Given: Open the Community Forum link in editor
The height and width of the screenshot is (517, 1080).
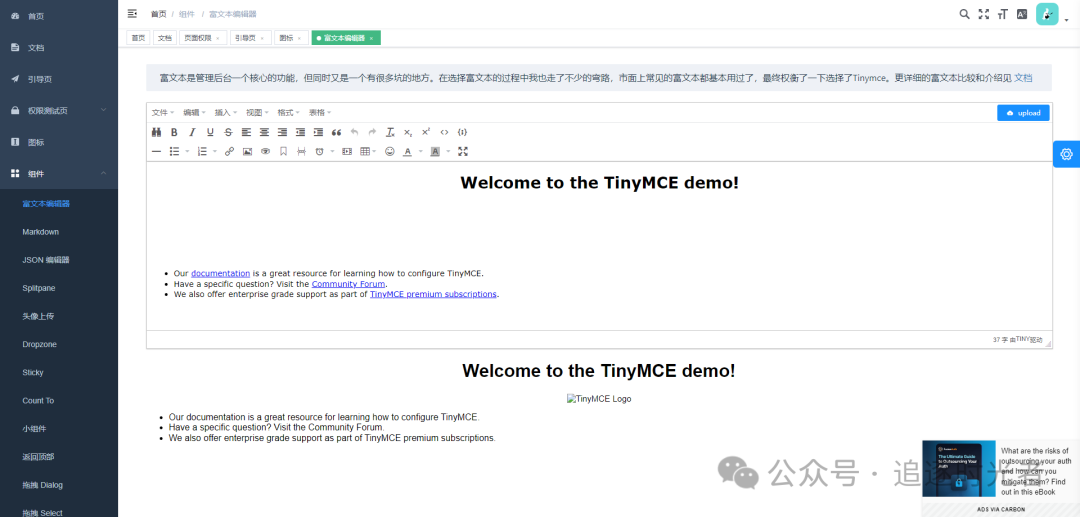Looking at the screenshot, I should 348,284.
